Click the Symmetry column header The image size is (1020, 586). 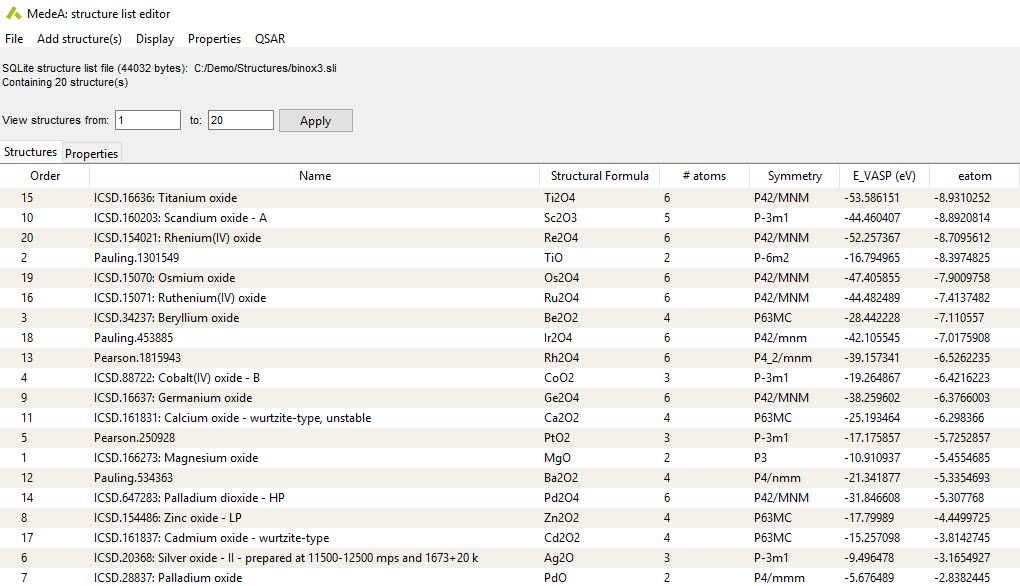(x=794, y=176)
